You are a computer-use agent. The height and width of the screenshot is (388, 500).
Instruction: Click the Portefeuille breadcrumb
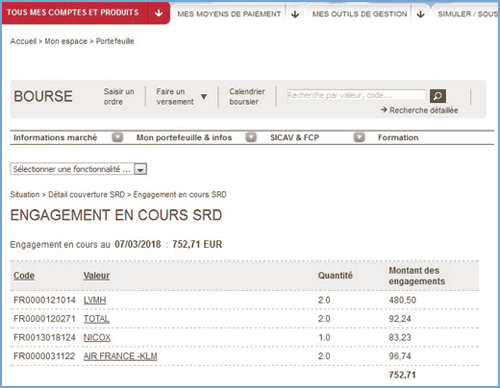coord(115,41)
